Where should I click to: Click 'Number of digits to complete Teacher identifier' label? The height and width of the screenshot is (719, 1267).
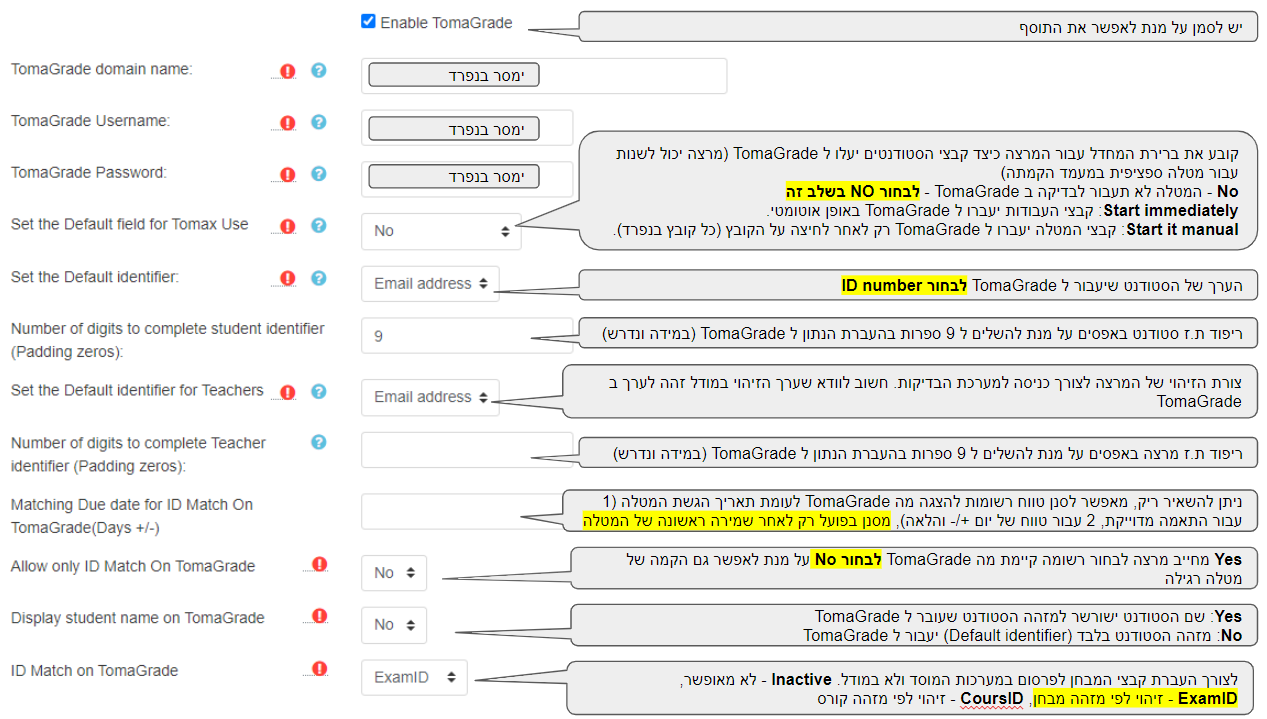[x=138, y=454]
